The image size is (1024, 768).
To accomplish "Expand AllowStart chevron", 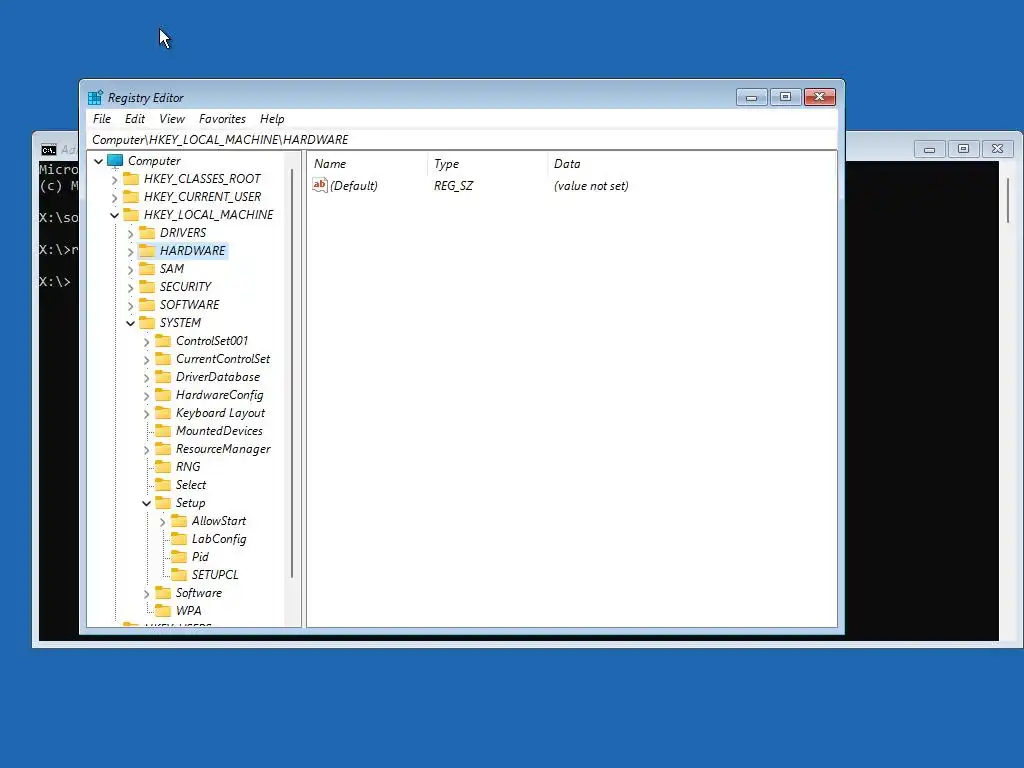I will click(x=163, y=522).
